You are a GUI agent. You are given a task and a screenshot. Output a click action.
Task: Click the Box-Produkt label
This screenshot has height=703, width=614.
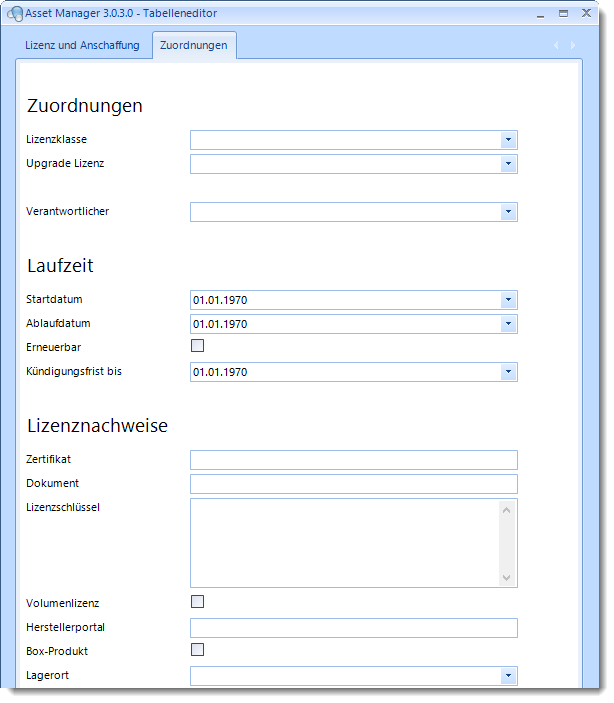pyautogui.click(x=57, y=651)
